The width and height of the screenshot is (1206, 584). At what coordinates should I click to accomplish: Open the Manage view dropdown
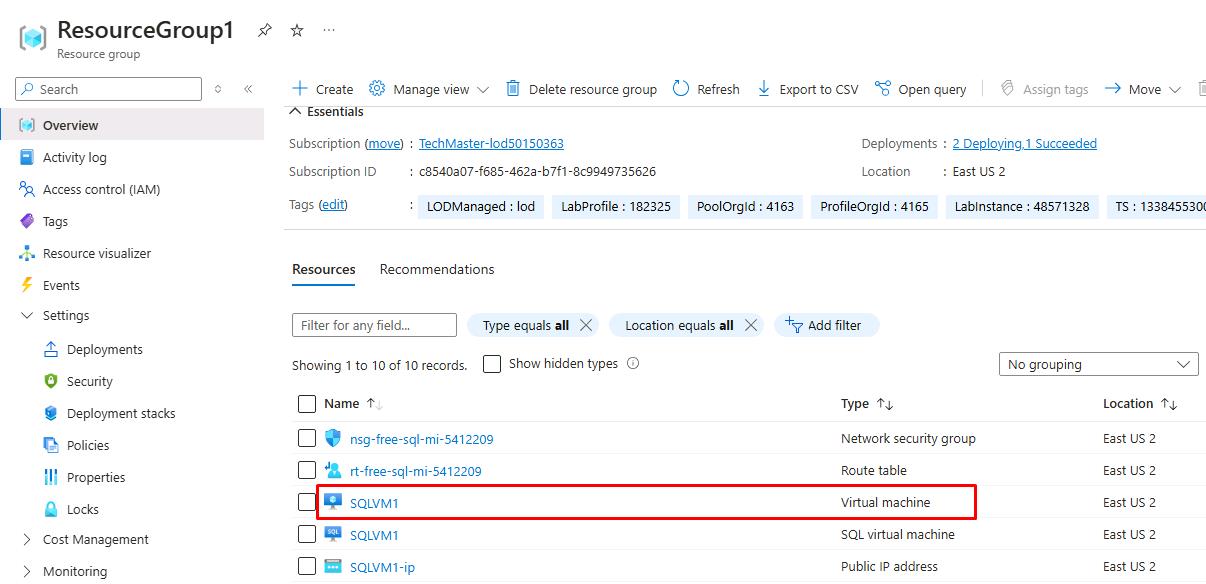coord(429,89)
